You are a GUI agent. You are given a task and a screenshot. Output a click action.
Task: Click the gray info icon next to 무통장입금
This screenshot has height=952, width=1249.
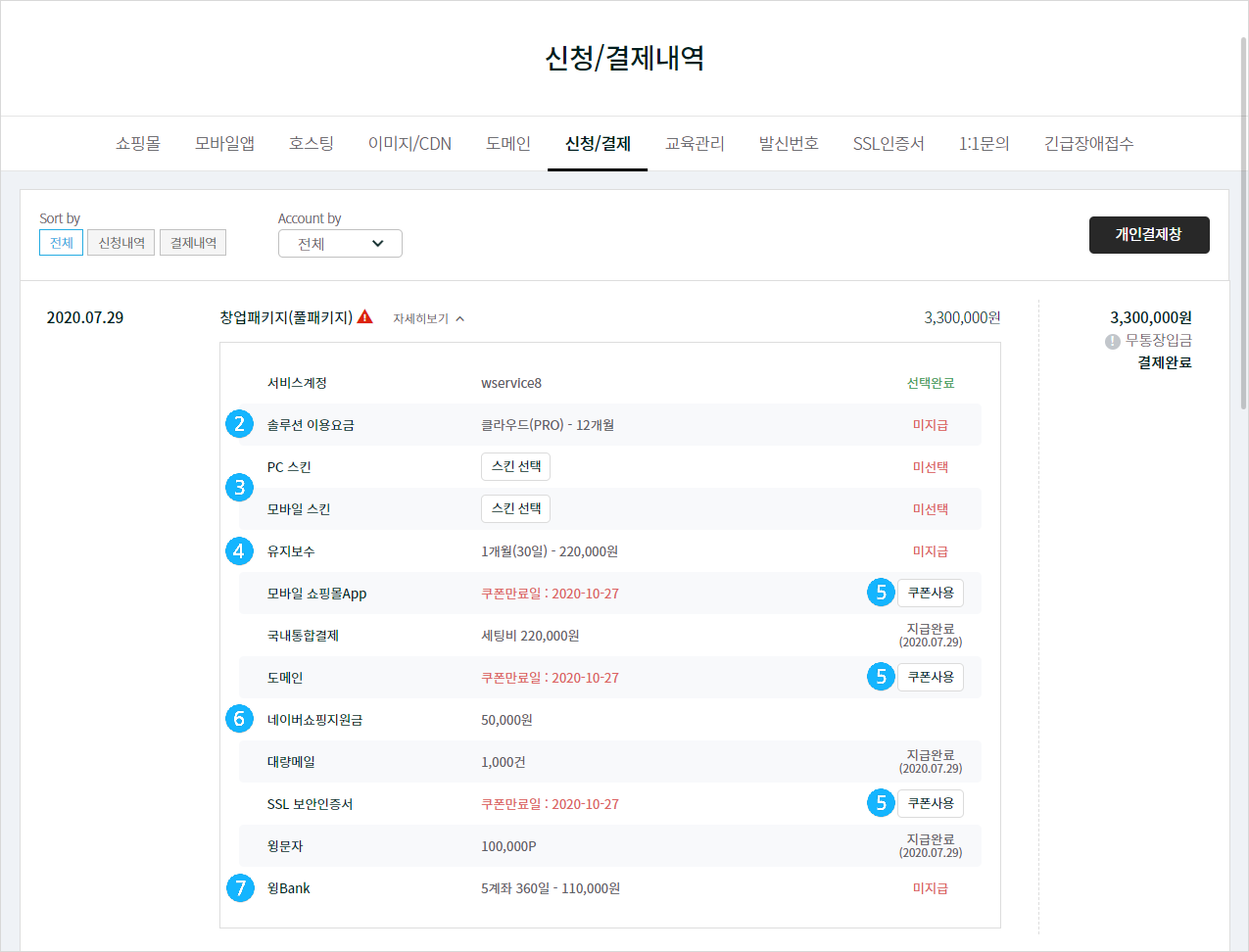[1113, 342]
